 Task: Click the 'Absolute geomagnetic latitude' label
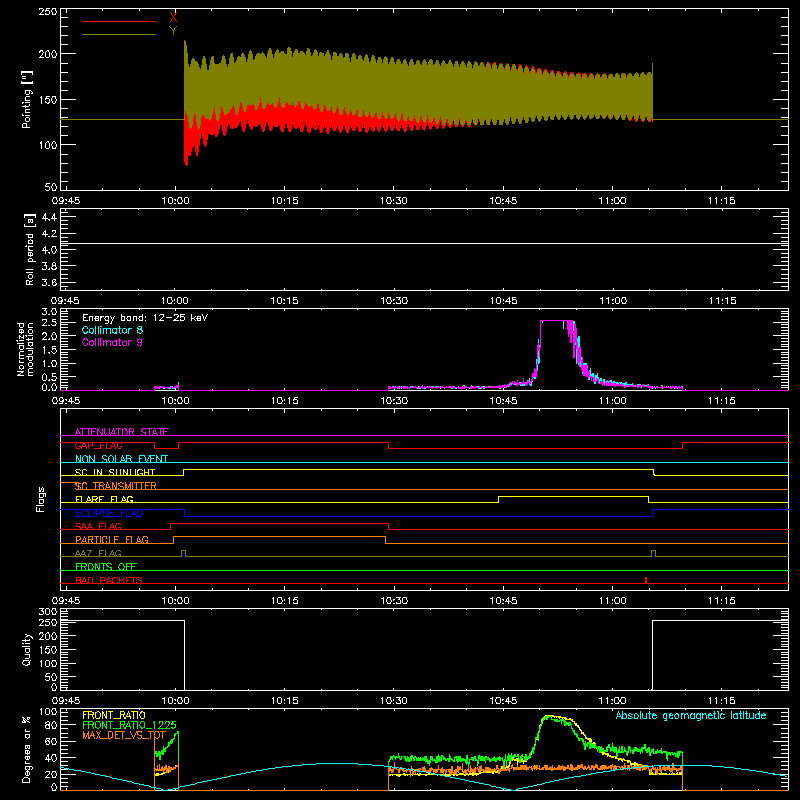pyautogui.click(x=691, y=715)
